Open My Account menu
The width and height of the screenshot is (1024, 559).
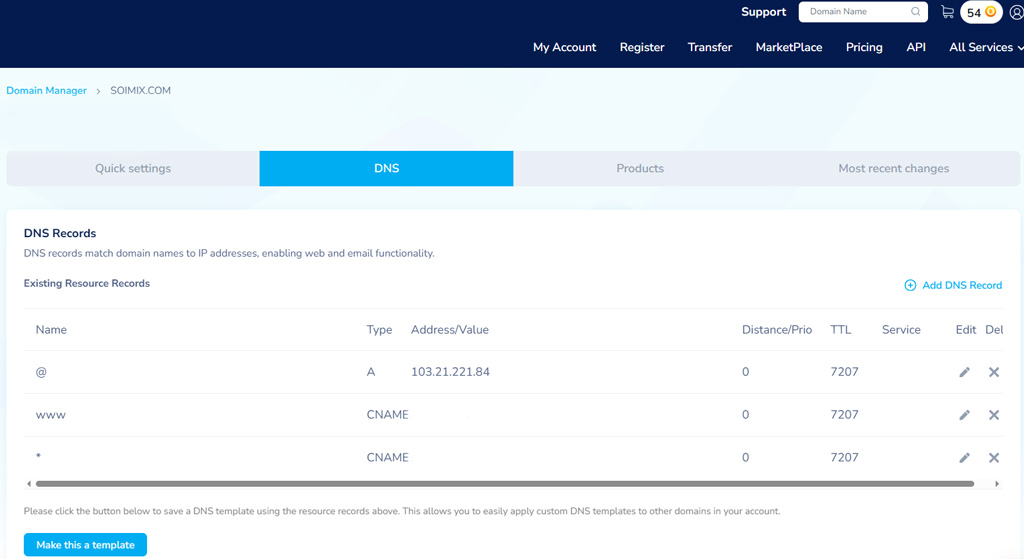[564, 47]
